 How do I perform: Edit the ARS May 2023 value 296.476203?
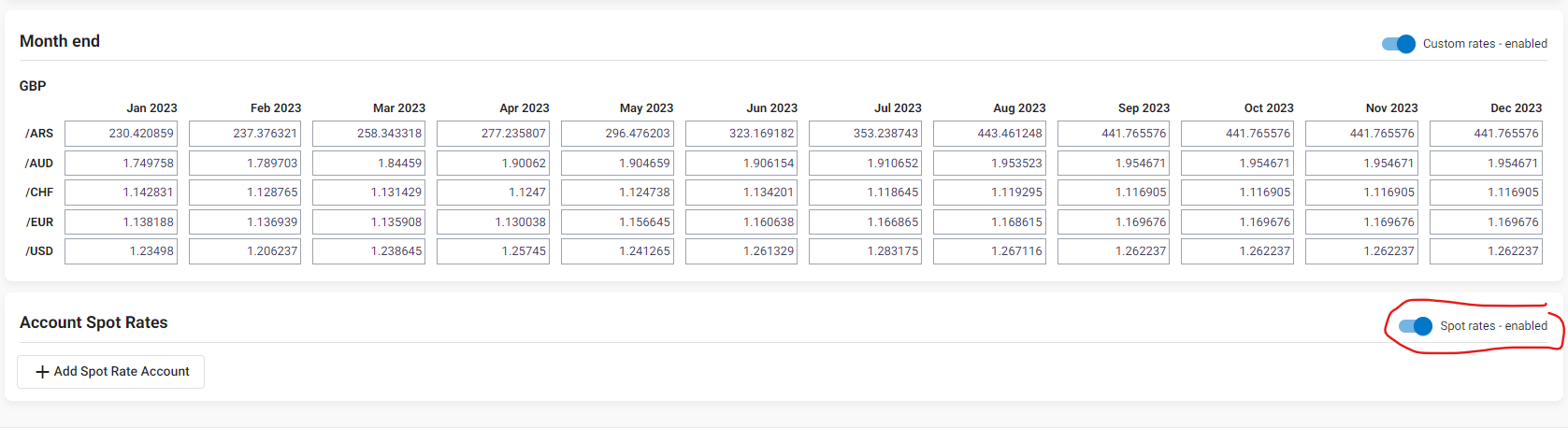click(x=617, y=134)
